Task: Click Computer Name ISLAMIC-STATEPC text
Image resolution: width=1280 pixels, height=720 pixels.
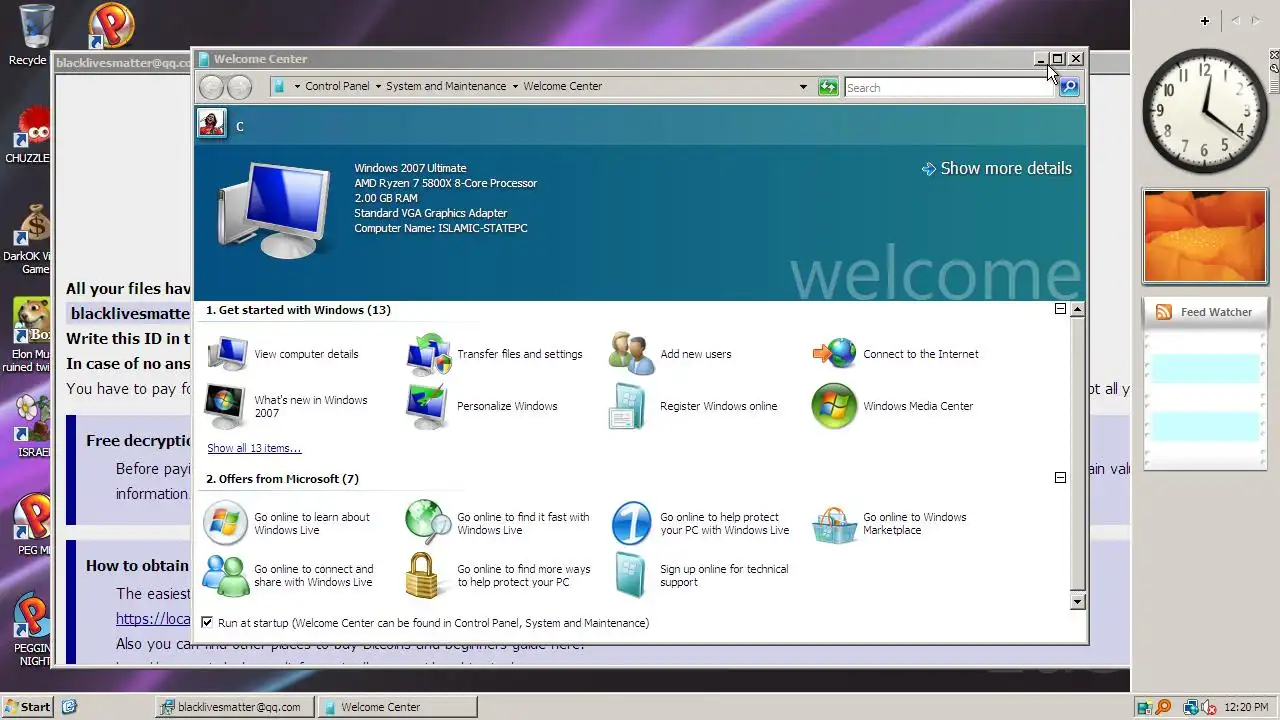Action: click(x=441, y=228)
